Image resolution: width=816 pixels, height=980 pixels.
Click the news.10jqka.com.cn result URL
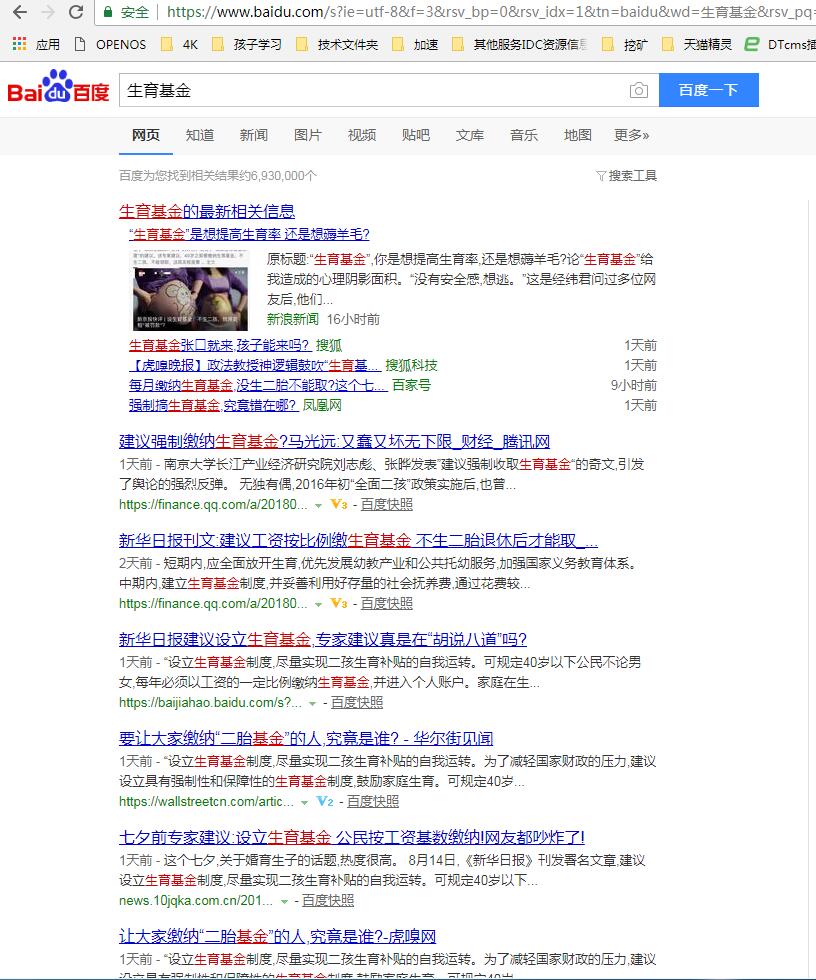[x=196, y=900]
